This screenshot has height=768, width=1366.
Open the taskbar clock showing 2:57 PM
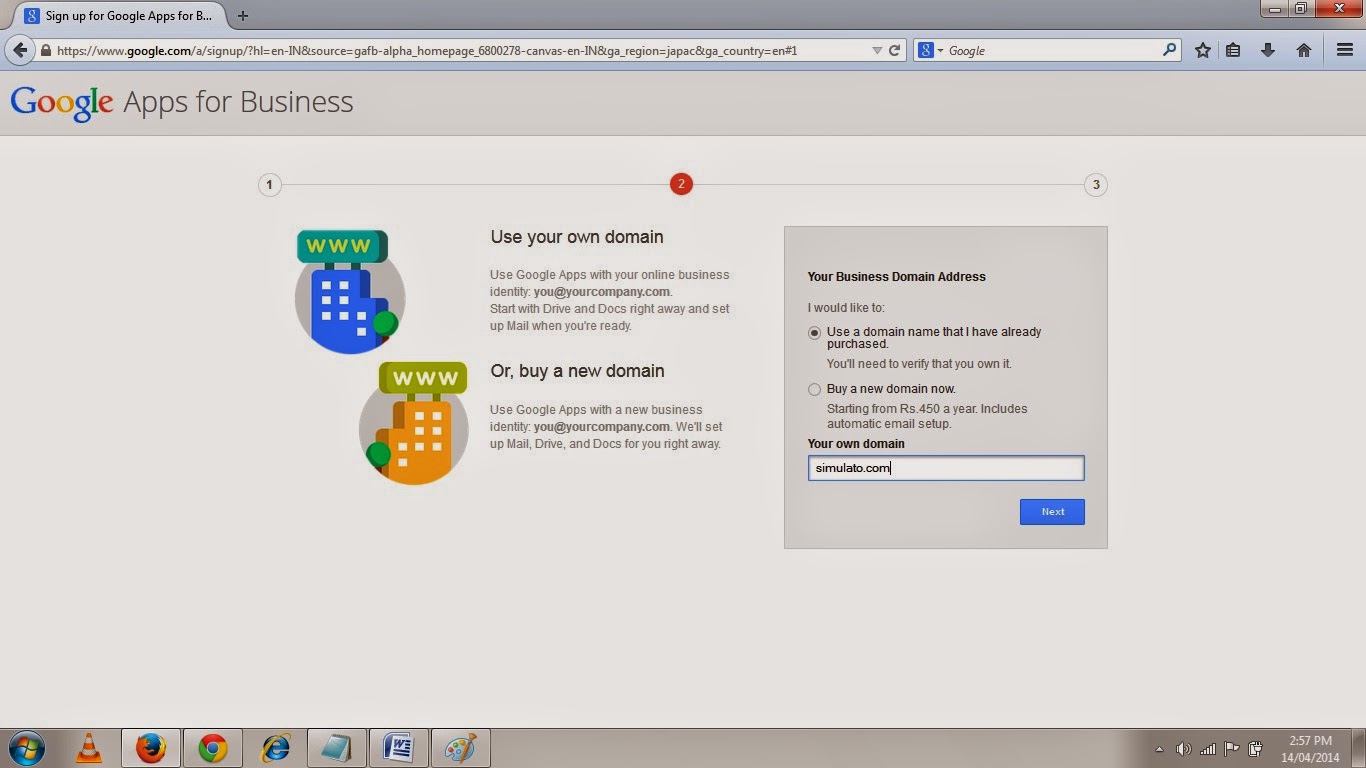pyautogui.click(x=1310, y=749)
